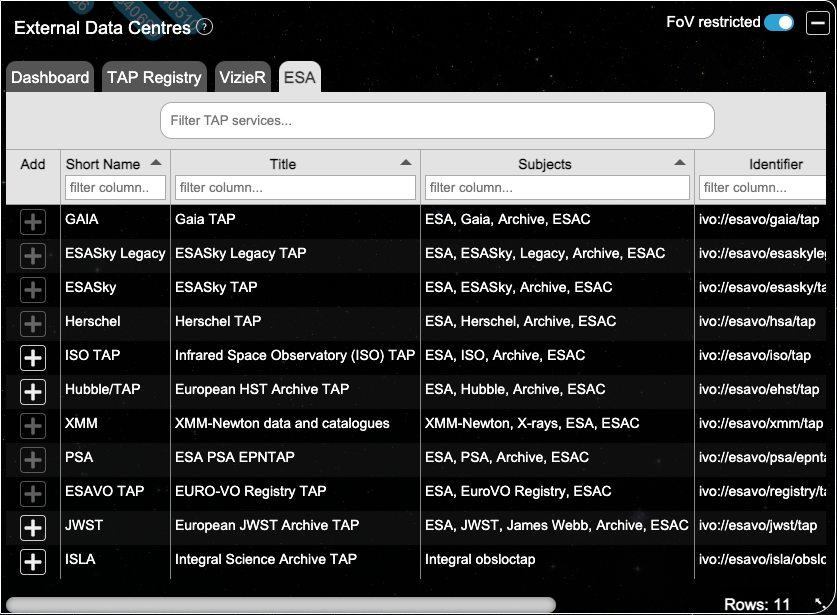Select 'European HST Archive TAP' cell
The image size is (837, 615).
point(295,389)
